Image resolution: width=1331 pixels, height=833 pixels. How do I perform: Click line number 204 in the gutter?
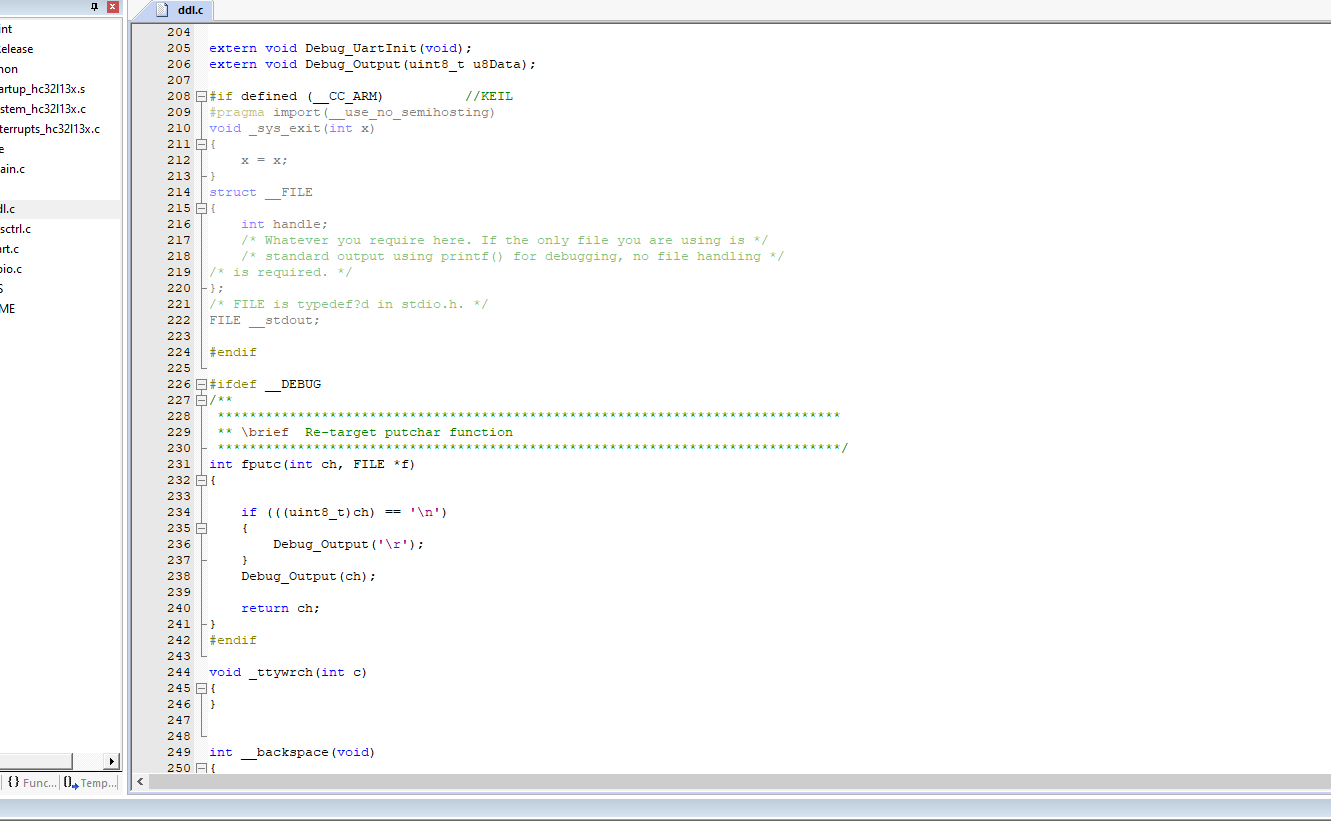(178, 32)
